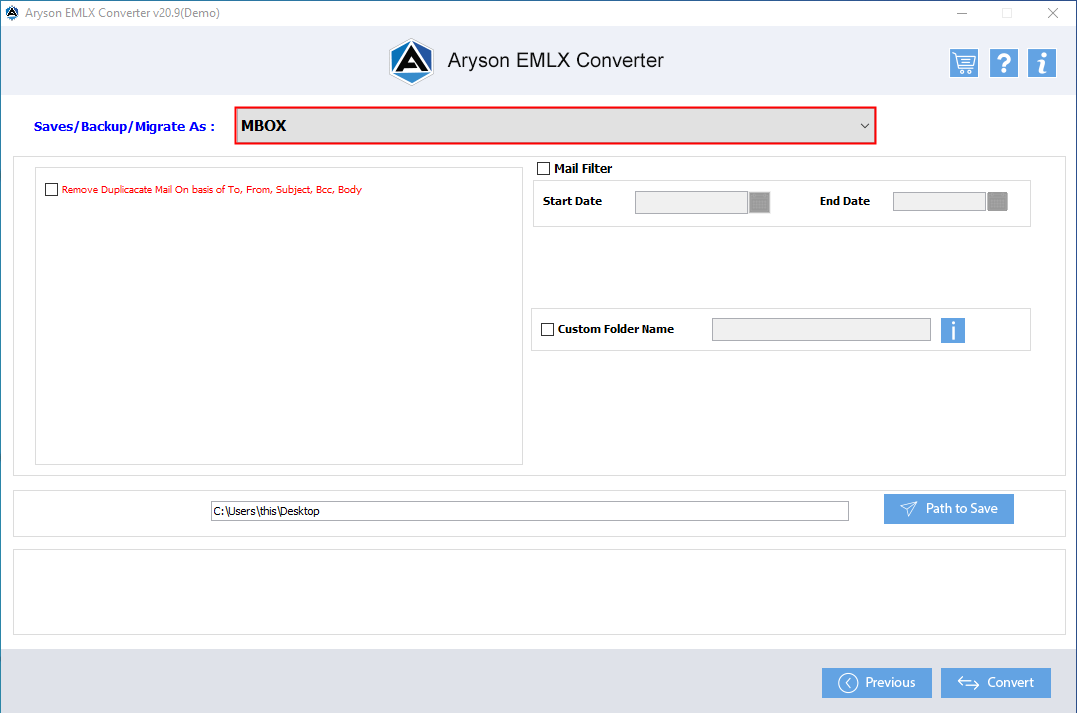Image resolution: width=1077 pixels, height=713 pixels.
Task: Open the help question mark icon
Action: coord(1003,63)
